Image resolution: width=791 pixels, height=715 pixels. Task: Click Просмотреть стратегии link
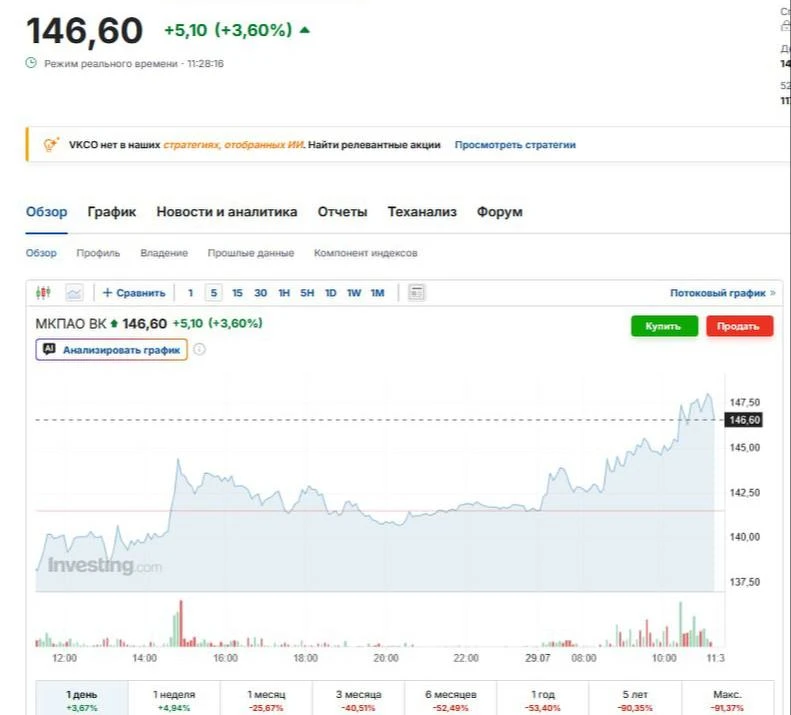point(515,145)
